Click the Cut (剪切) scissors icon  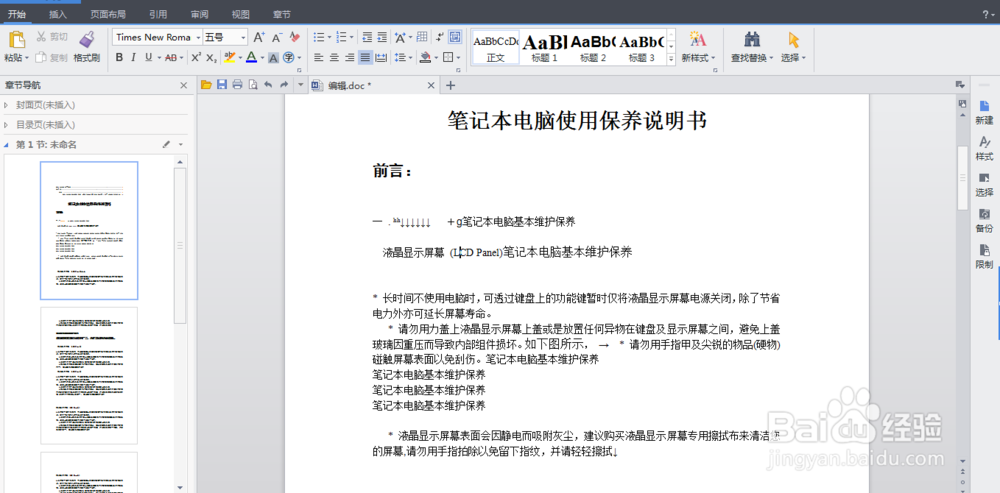coord(41,37)
